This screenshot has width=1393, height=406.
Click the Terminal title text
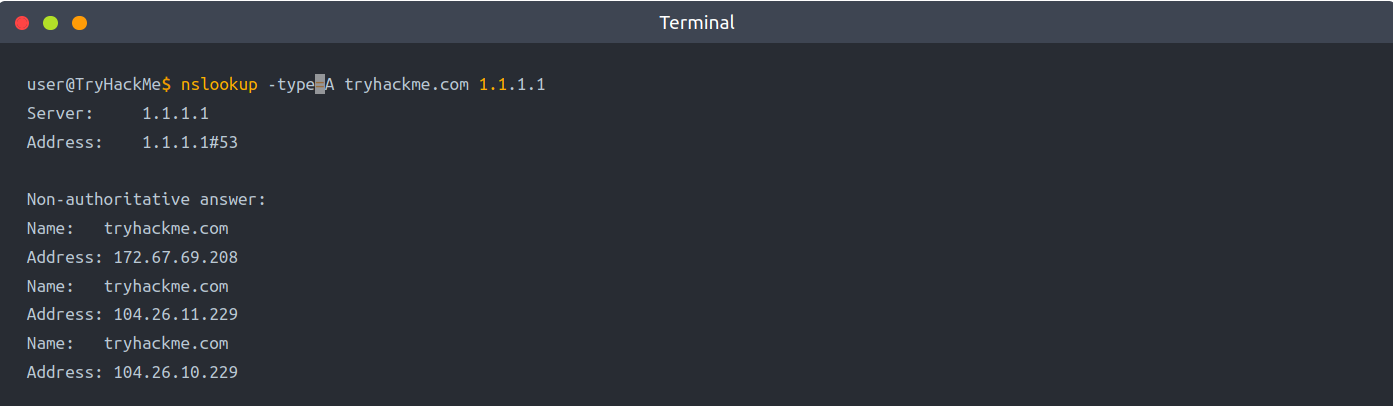pos(696,22)
